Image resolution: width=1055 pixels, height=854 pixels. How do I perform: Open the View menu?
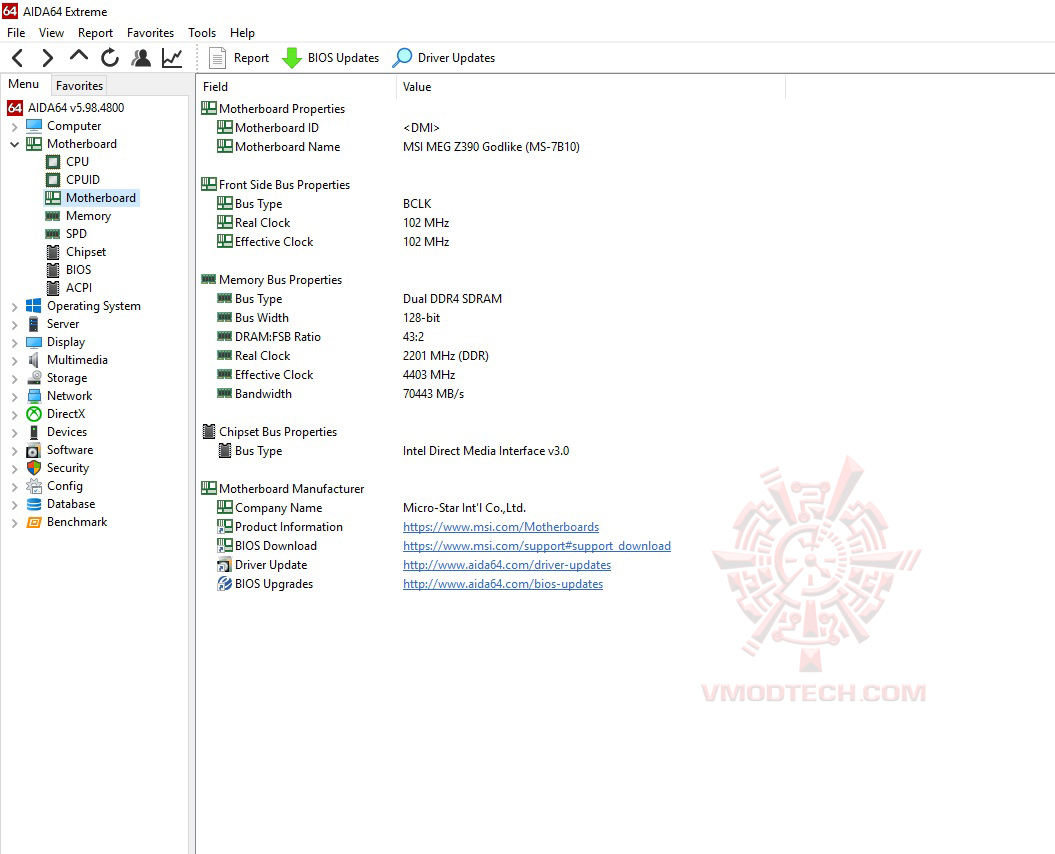[x=51, y=33]
